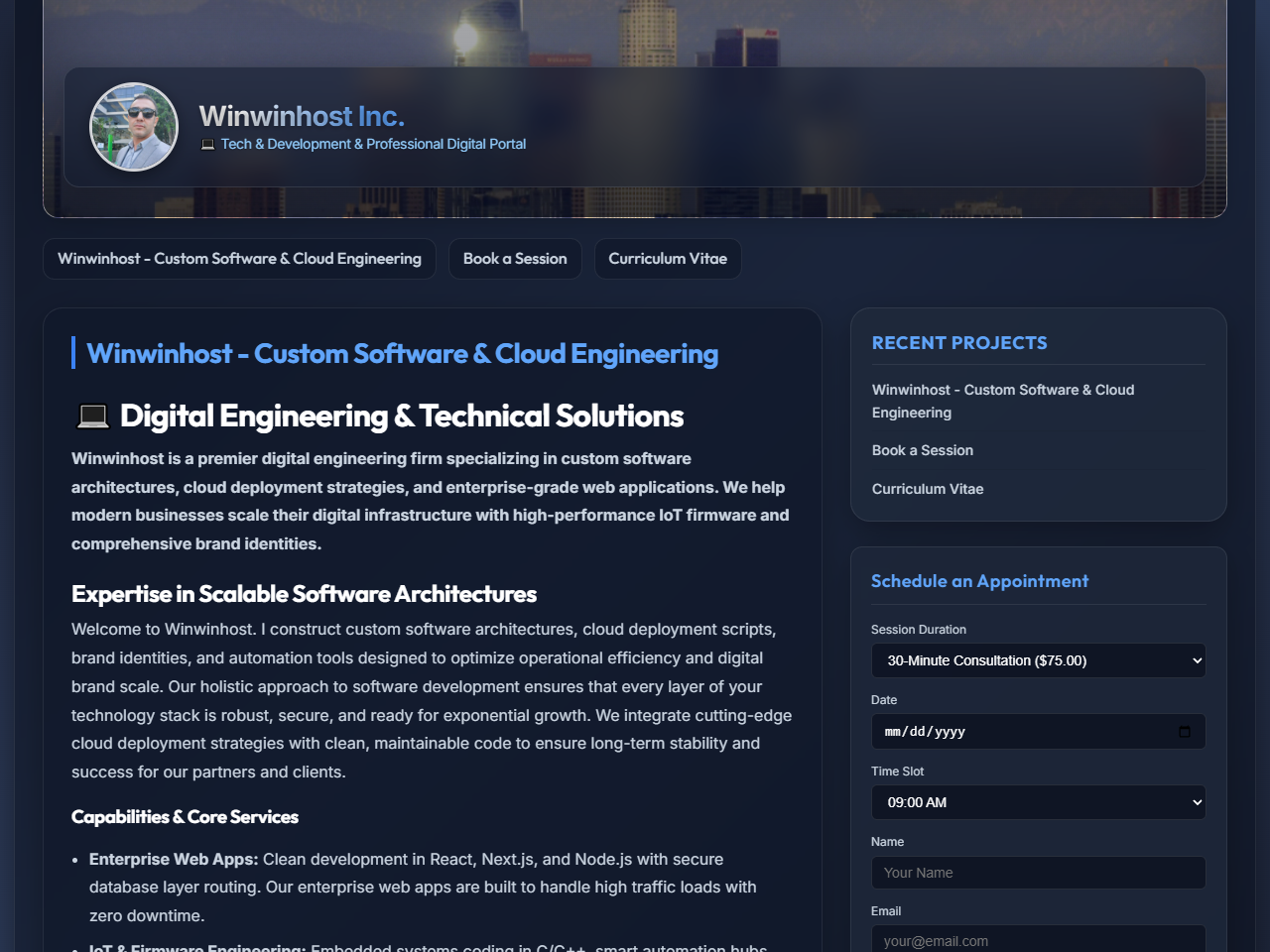Open Winwinhost project link in Recent Projects
This screenshot has width=1270, height=952.
pos(1003,401)
